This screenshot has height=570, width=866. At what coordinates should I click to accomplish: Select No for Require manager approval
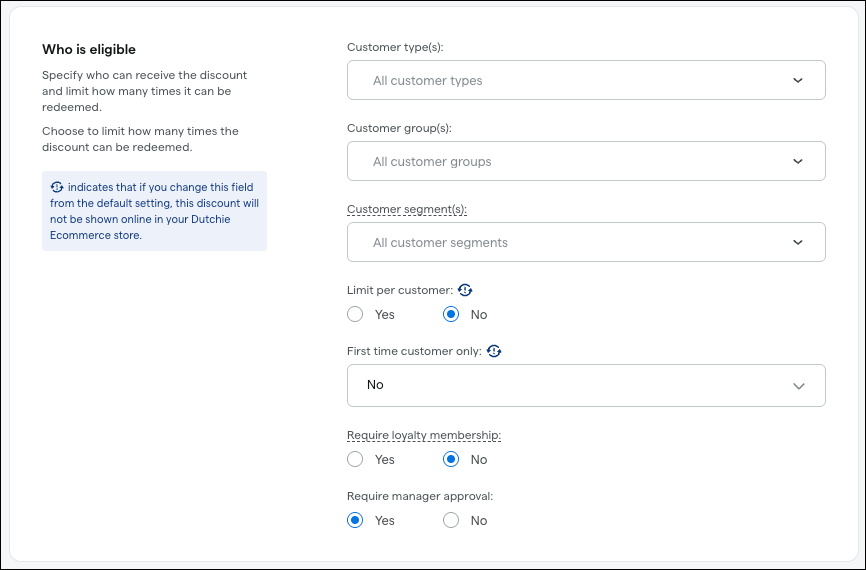point(451,520)
